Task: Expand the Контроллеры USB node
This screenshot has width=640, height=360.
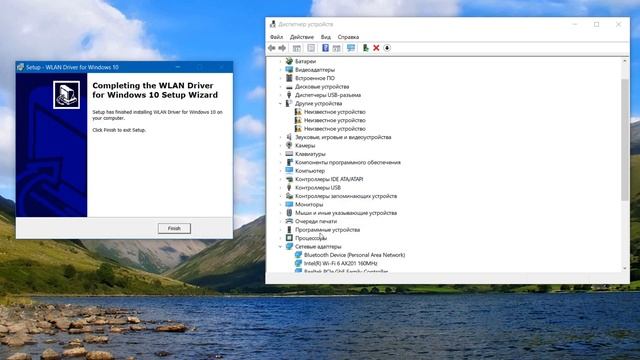Action: pyautogui.click(x=280, y=188)
